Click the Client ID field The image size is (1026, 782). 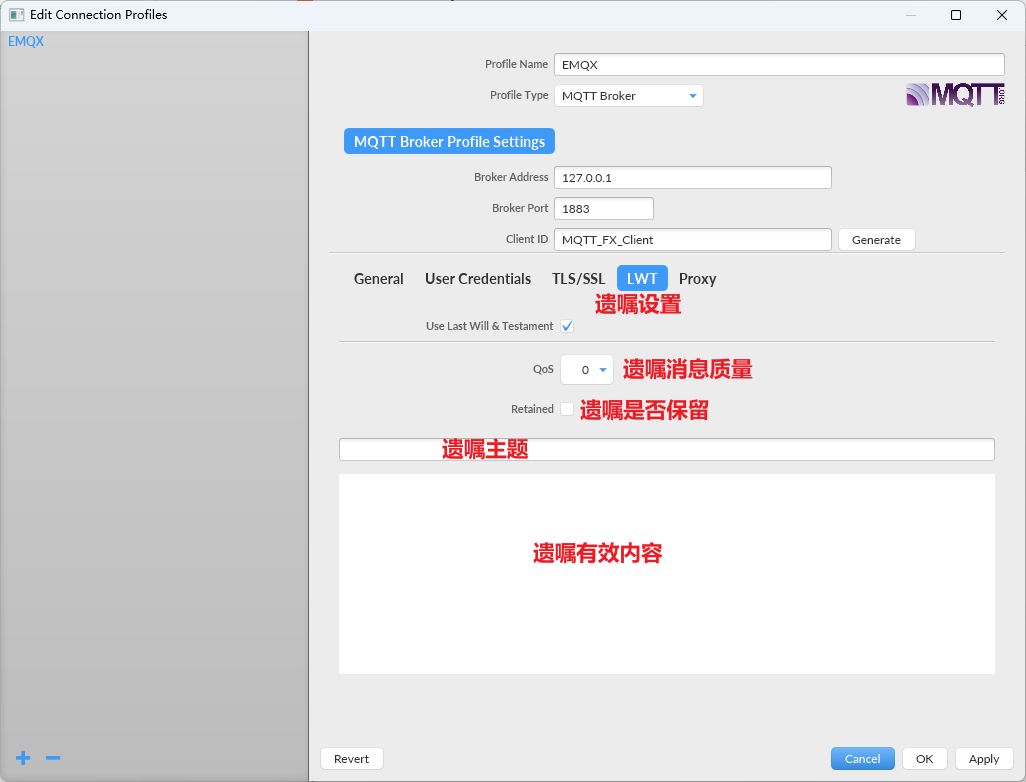[x=692, y=240]
